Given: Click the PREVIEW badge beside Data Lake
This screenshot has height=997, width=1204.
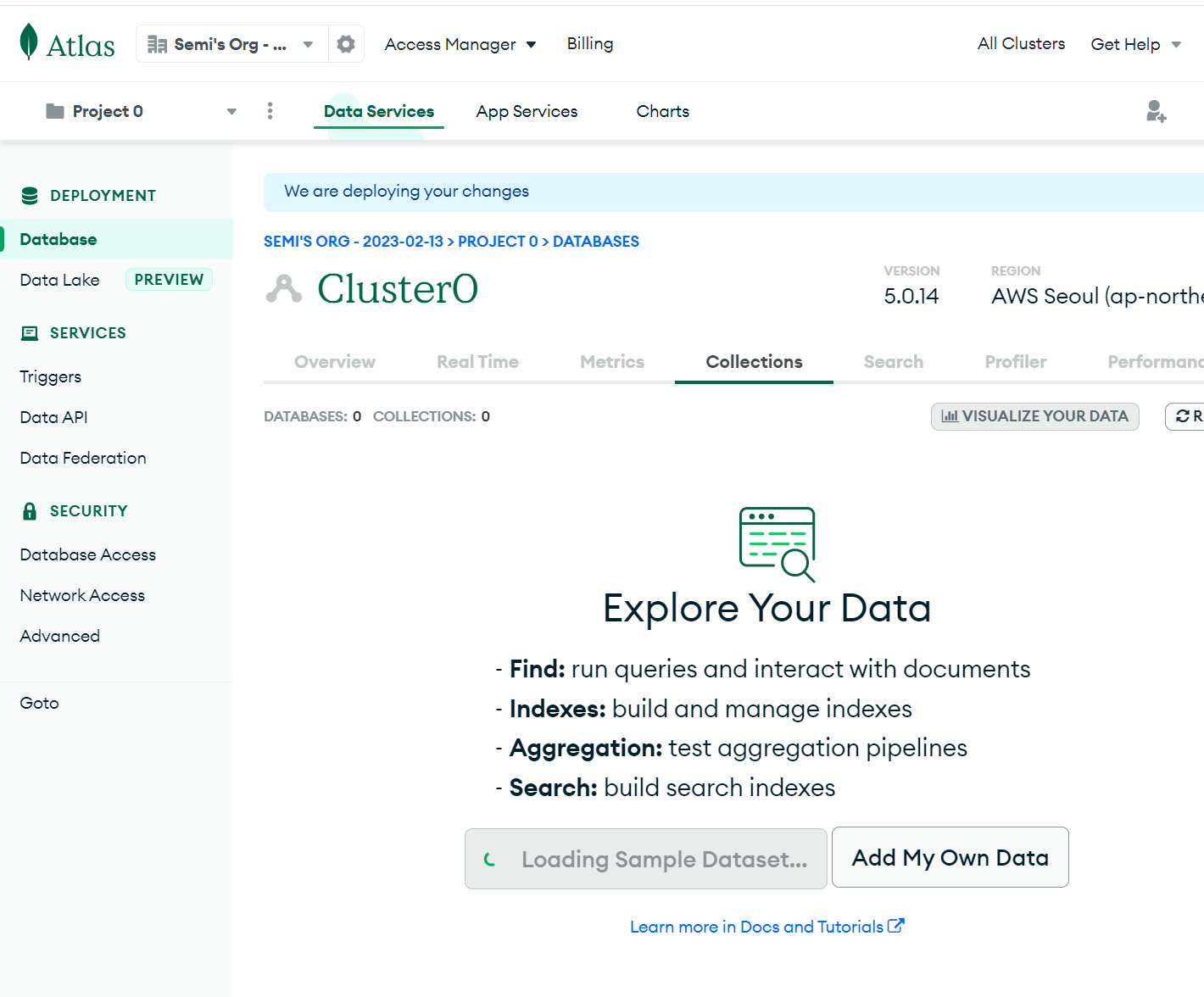Looking at the screenshot, I should [169, 280].
